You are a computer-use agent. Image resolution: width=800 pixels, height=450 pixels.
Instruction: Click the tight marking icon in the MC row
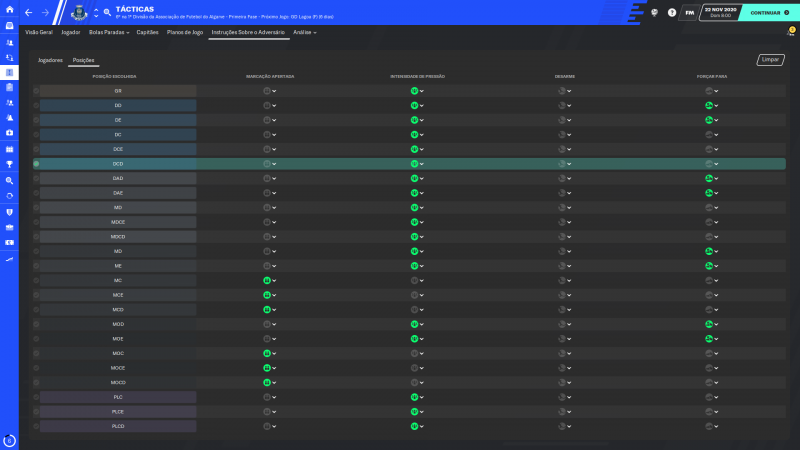click(266, 281)
